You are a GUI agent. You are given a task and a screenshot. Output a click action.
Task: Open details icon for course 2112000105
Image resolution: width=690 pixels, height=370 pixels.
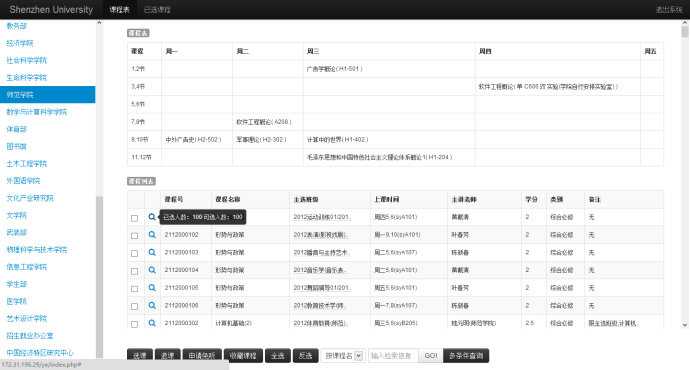[x=152, y=287]
